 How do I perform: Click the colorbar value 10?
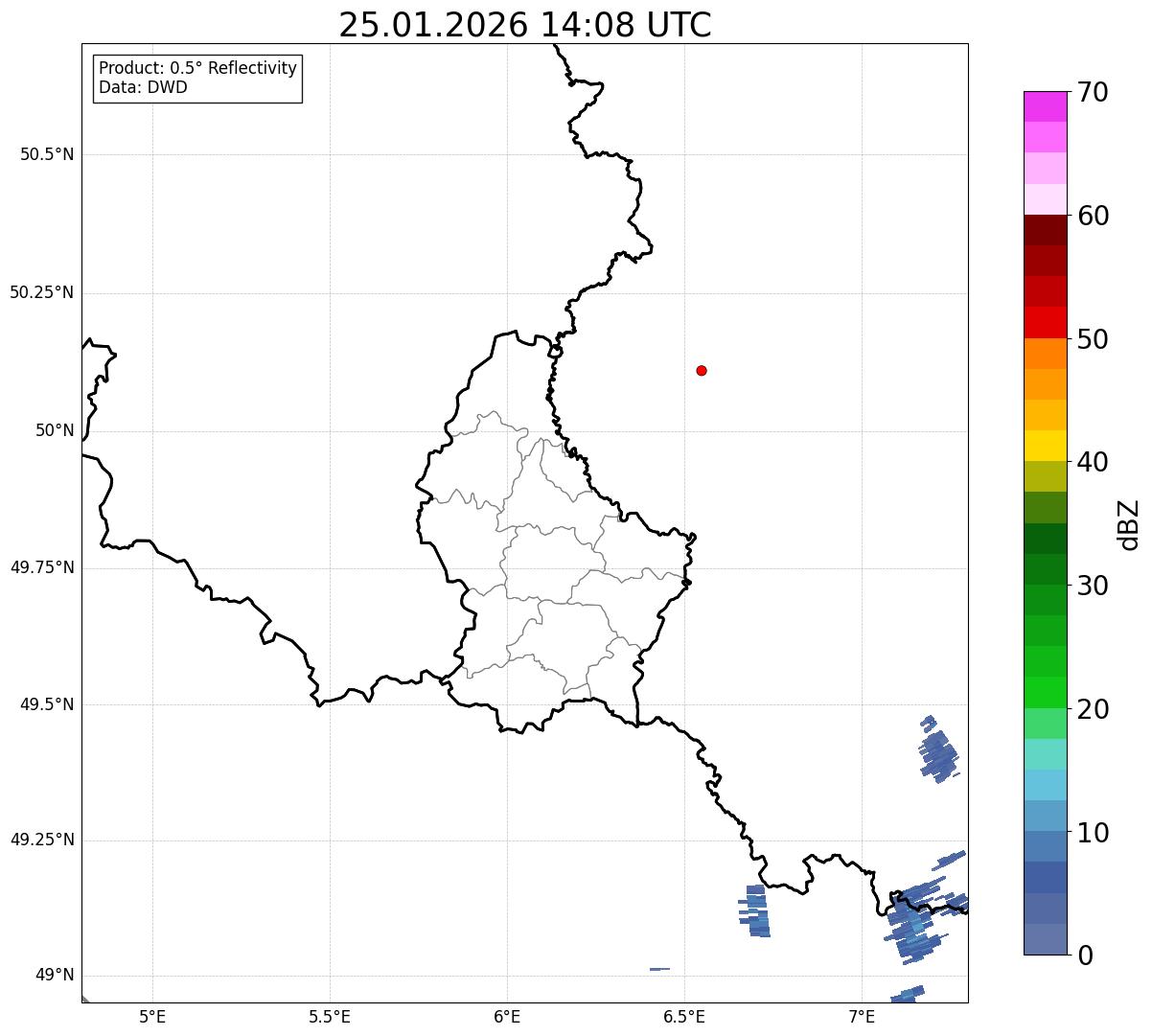click(1093, 833)
